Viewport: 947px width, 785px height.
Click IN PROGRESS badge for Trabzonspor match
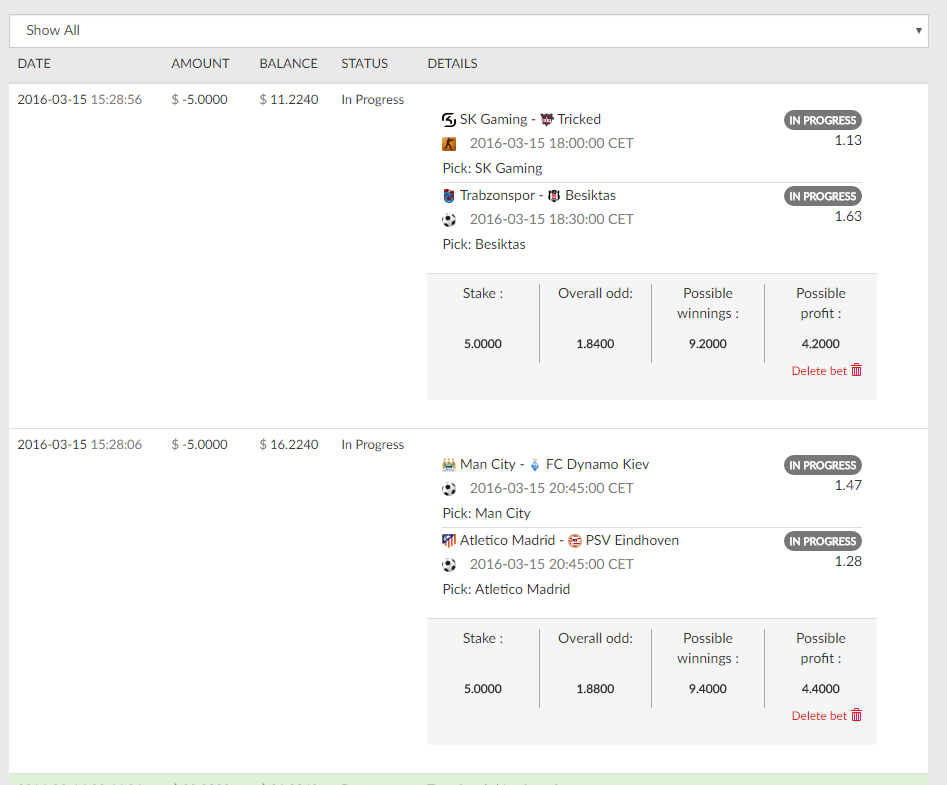click(x=823, y=196)
